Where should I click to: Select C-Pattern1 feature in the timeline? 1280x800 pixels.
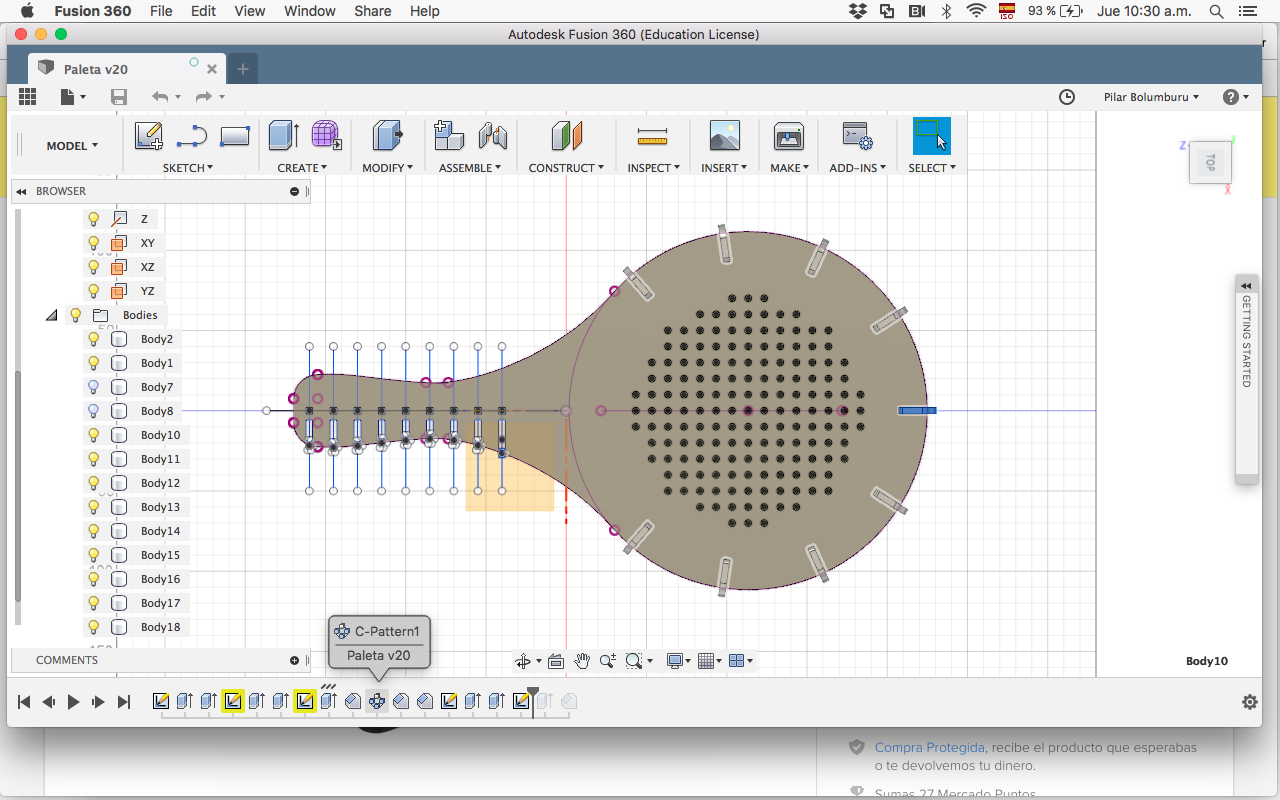coord(377,702)
